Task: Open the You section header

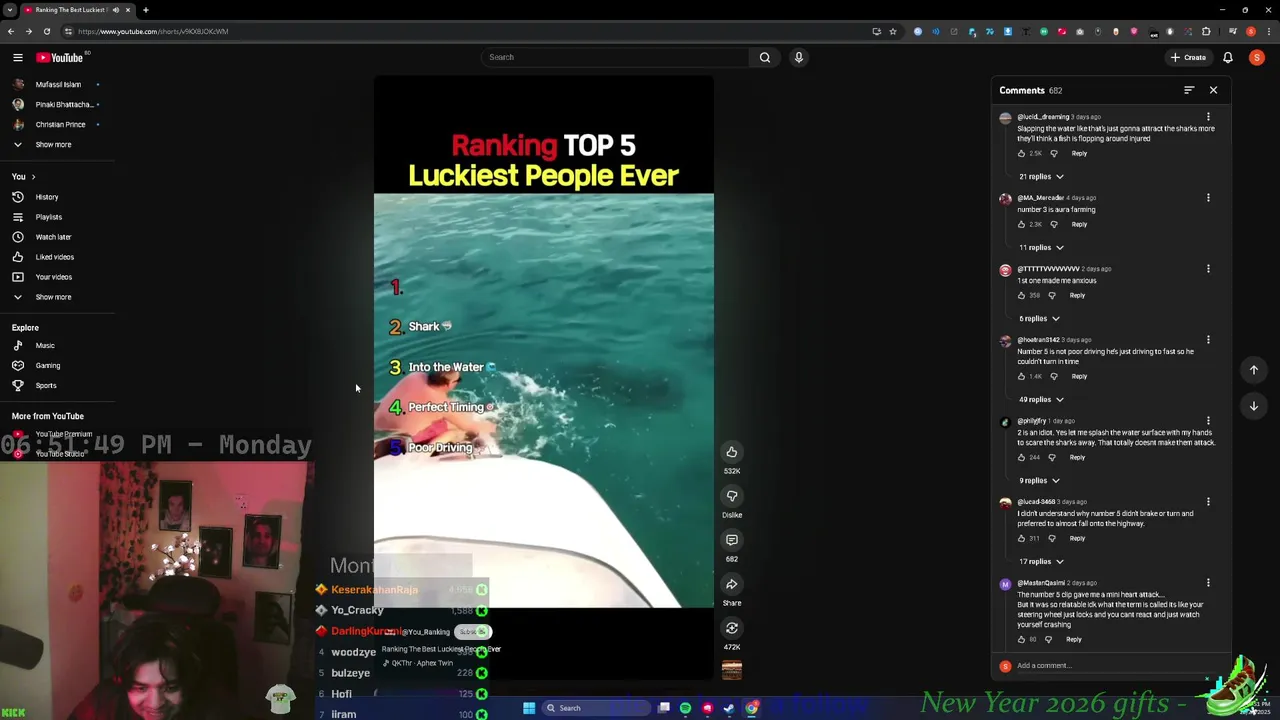Action: tap(23, 177)
